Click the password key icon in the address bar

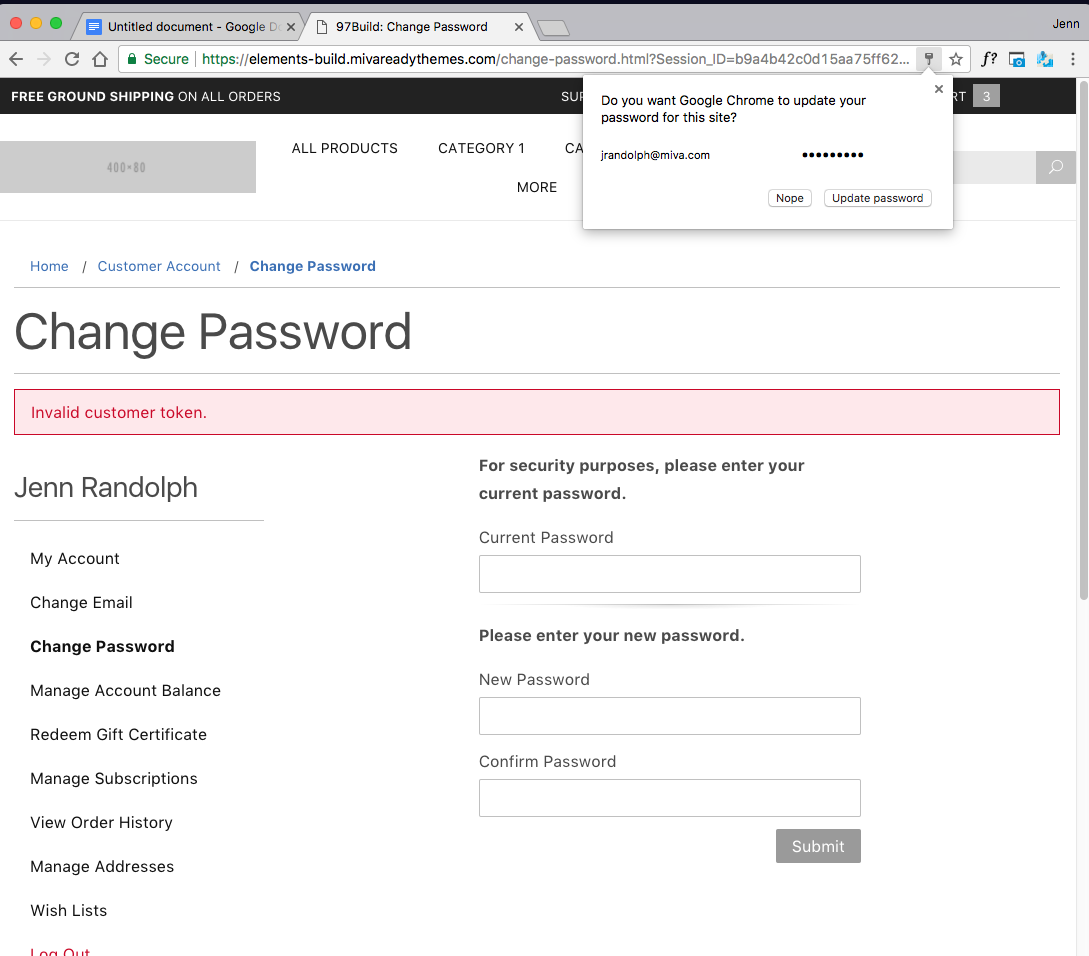pyautogui.click(x=929, y=59)
